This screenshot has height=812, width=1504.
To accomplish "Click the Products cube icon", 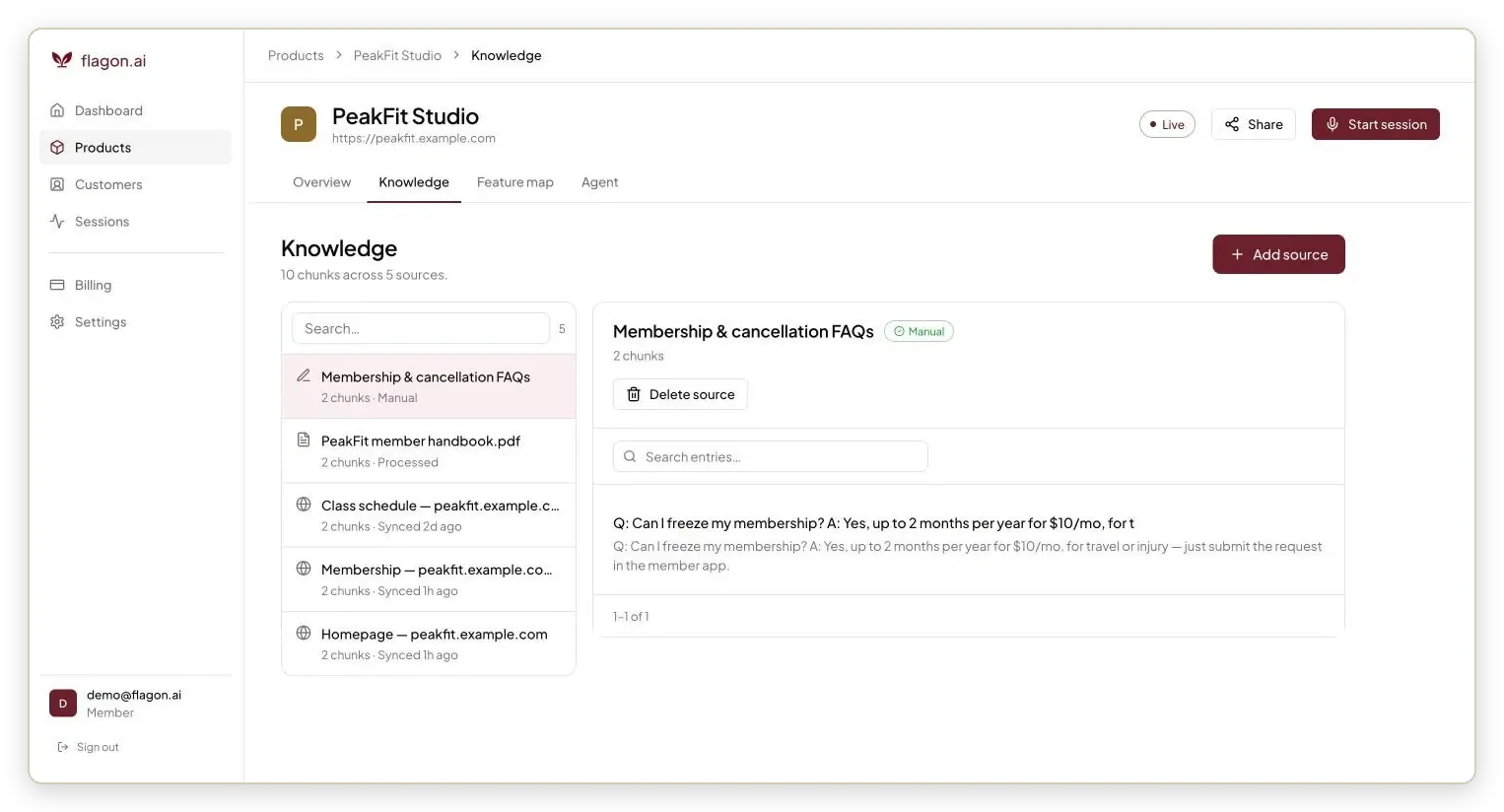I will click(57, 148).
